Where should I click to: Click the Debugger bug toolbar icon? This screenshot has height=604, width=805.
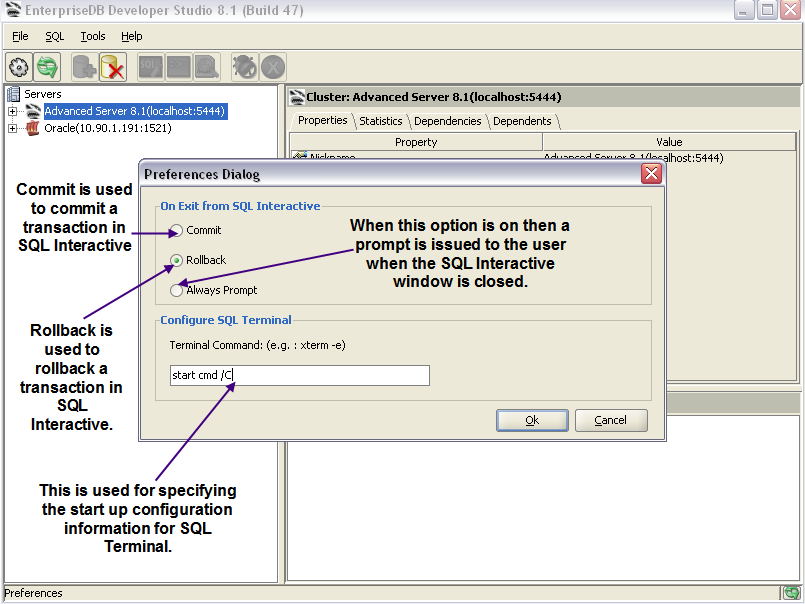[x=244, y=67]
